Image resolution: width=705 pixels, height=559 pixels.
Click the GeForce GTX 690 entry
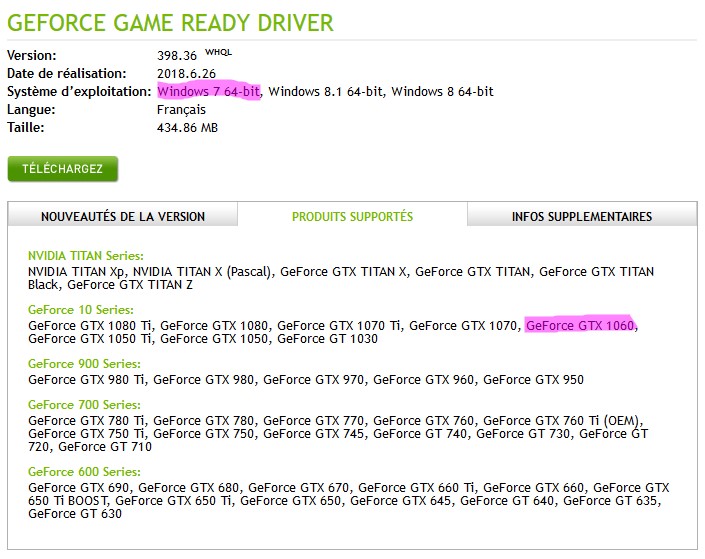coord(78,488)
